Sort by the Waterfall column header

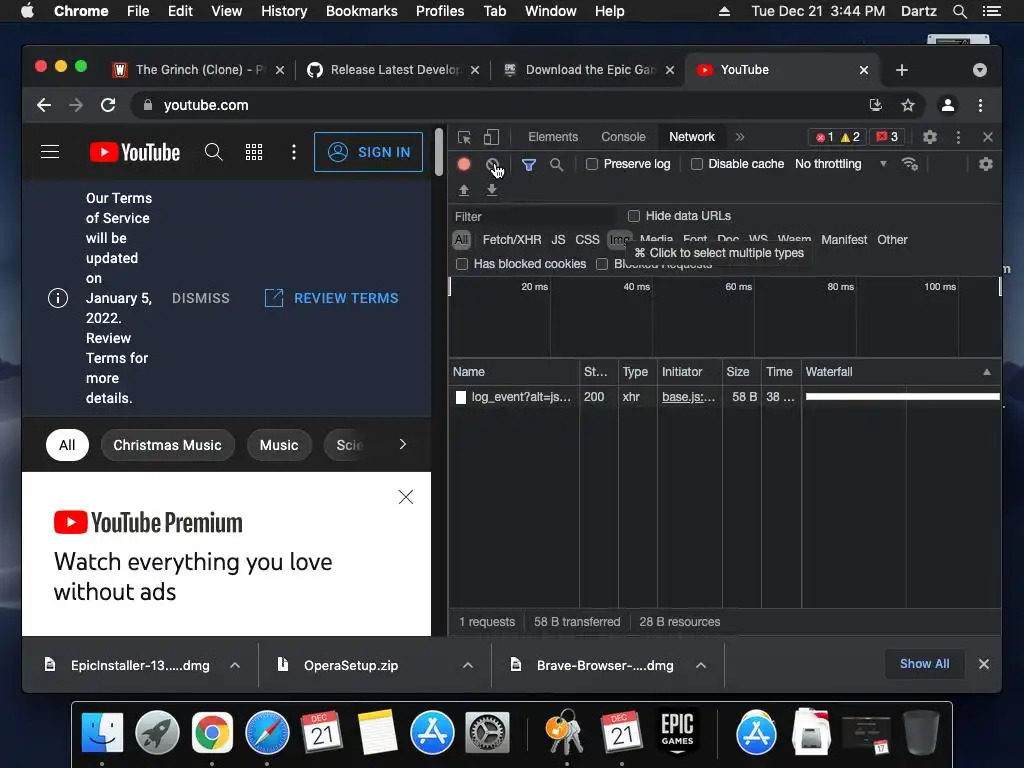pyautogui.click(x=901, y=372)
